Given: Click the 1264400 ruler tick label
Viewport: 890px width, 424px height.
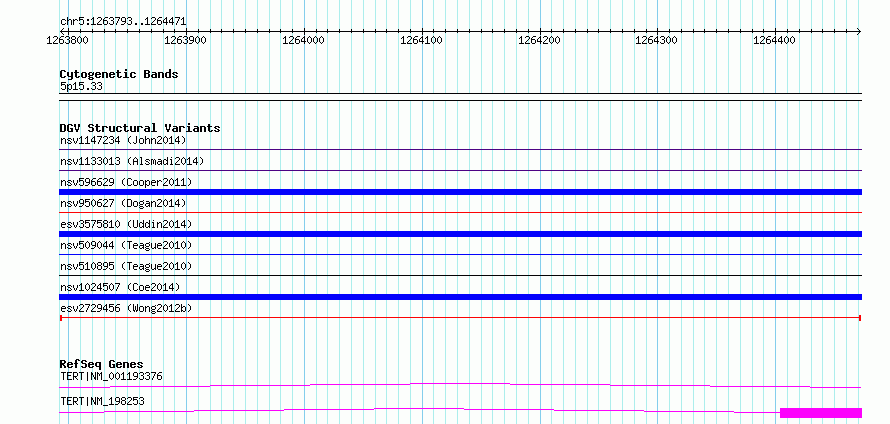Looking at the screenshot, I should click(x=775, y=40).
